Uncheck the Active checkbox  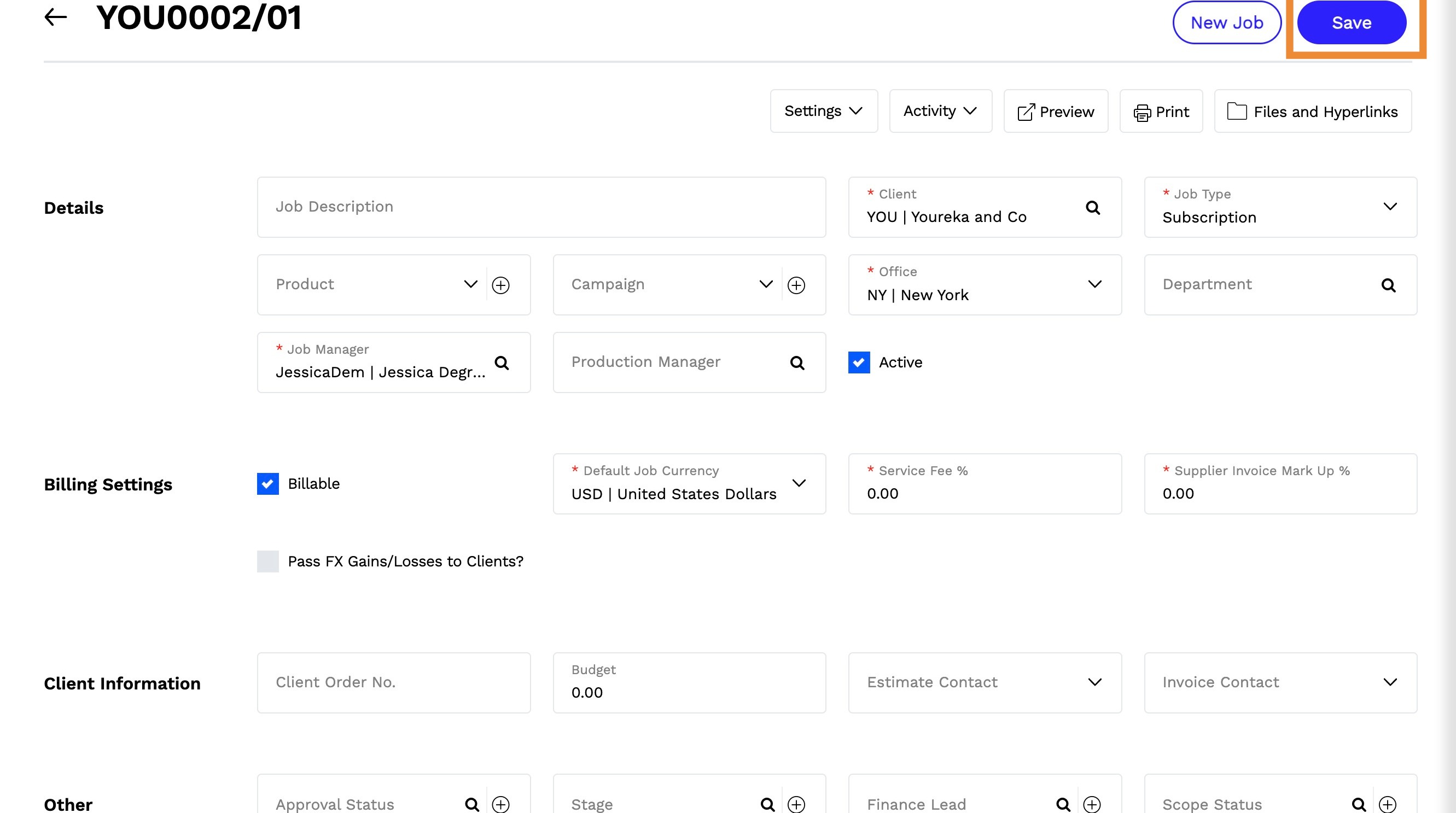(859, 362)
